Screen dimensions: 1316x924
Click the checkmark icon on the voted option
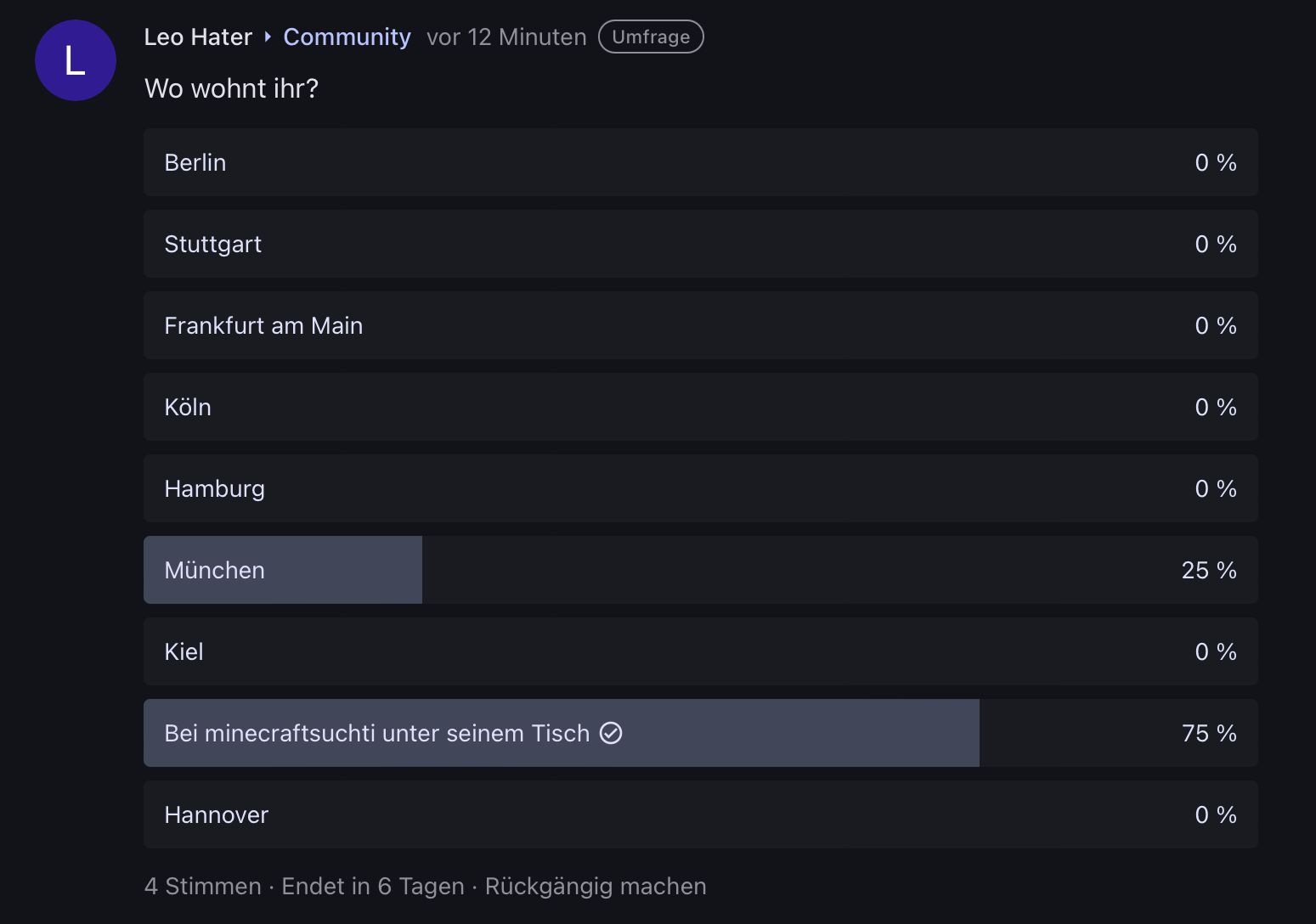[611, 733]
